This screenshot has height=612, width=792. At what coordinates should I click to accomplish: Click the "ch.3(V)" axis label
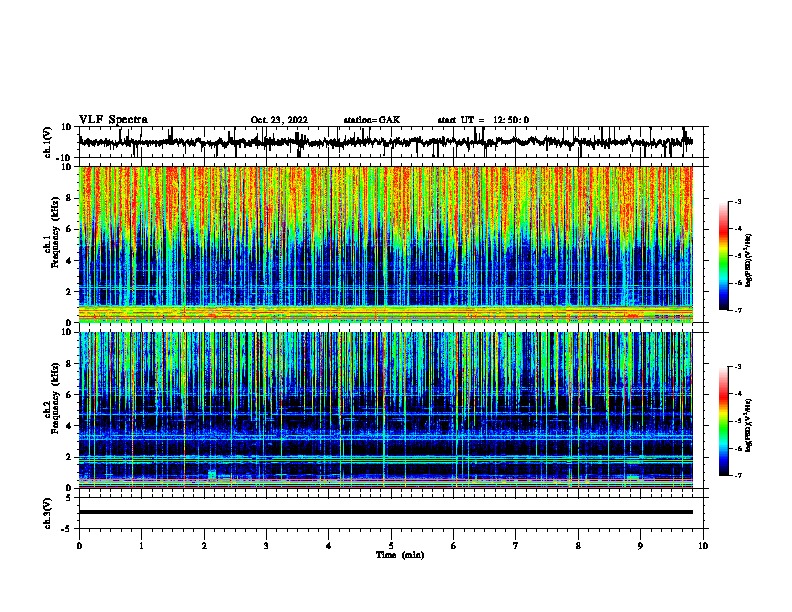coord(48,513)
